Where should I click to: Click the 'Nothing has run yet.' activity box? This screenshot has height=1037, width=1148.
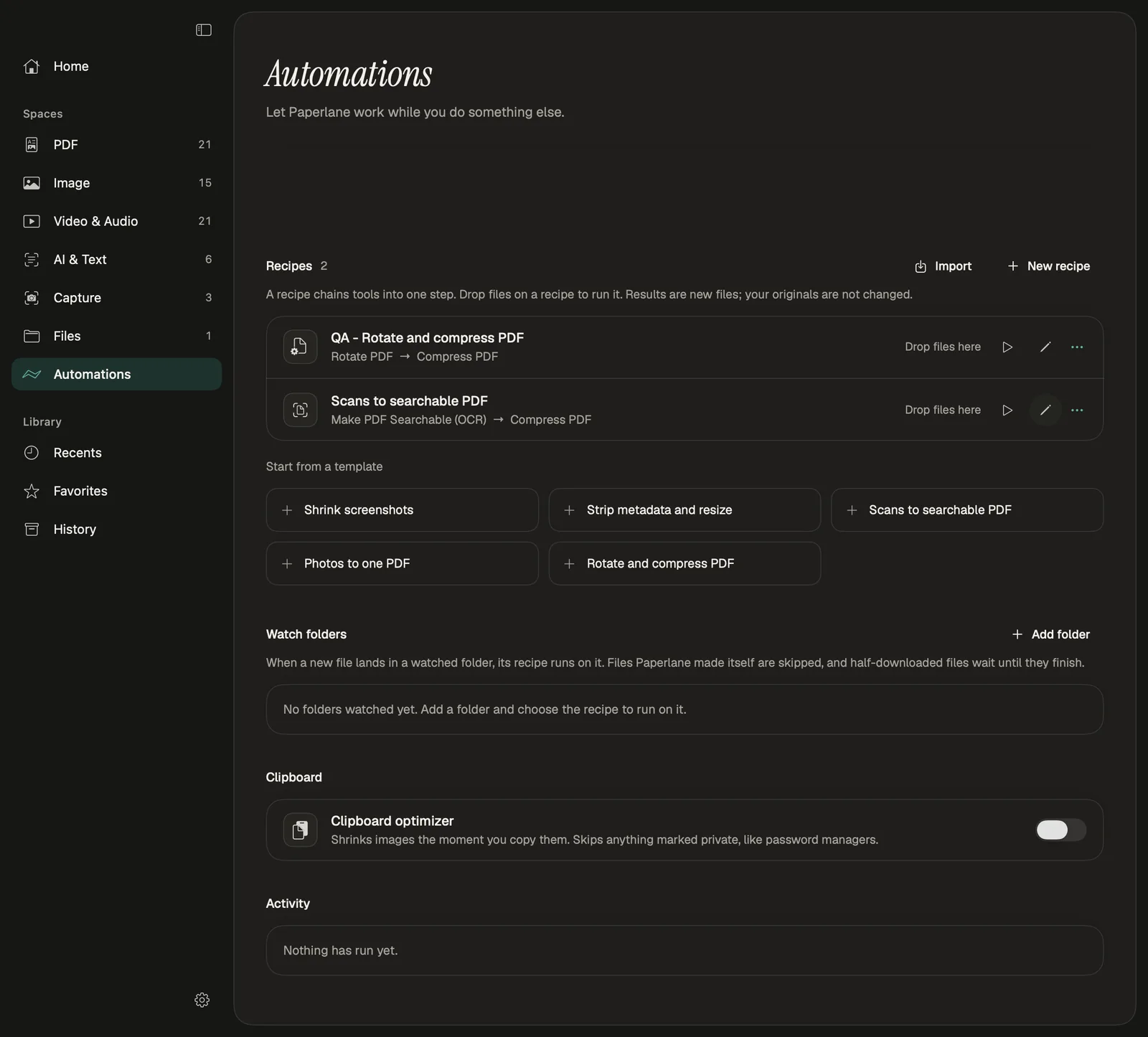pyautogui.click(x=684, y=950)
